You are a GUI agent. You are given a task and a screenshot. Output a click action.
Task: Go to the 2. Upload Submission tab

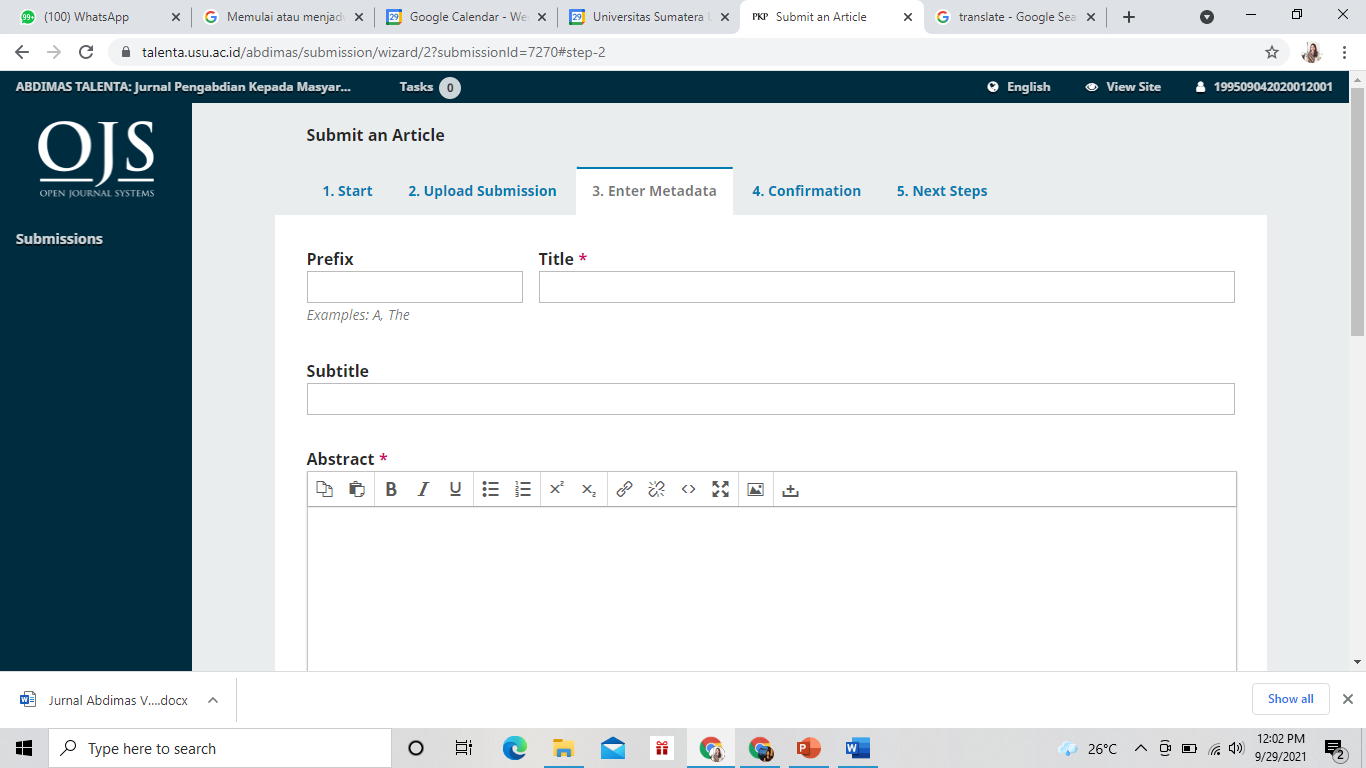point(482,191)
